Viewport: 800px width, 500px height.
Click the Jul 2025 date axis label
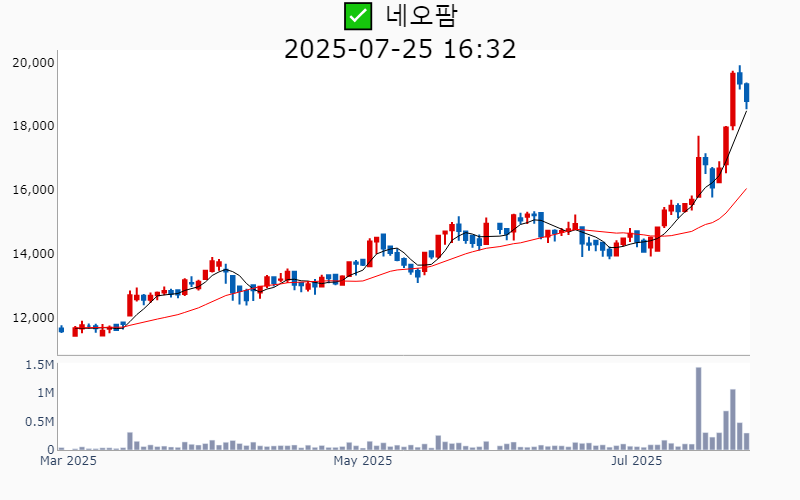637,461
